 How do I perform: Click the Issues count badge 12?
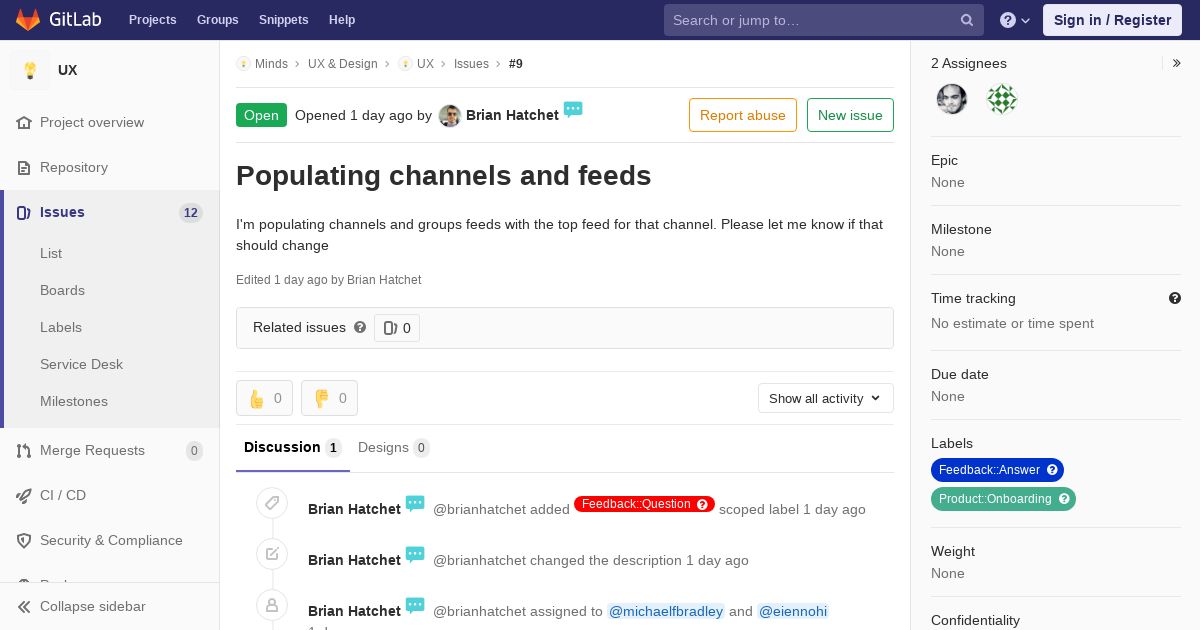[x=191, y=213]
